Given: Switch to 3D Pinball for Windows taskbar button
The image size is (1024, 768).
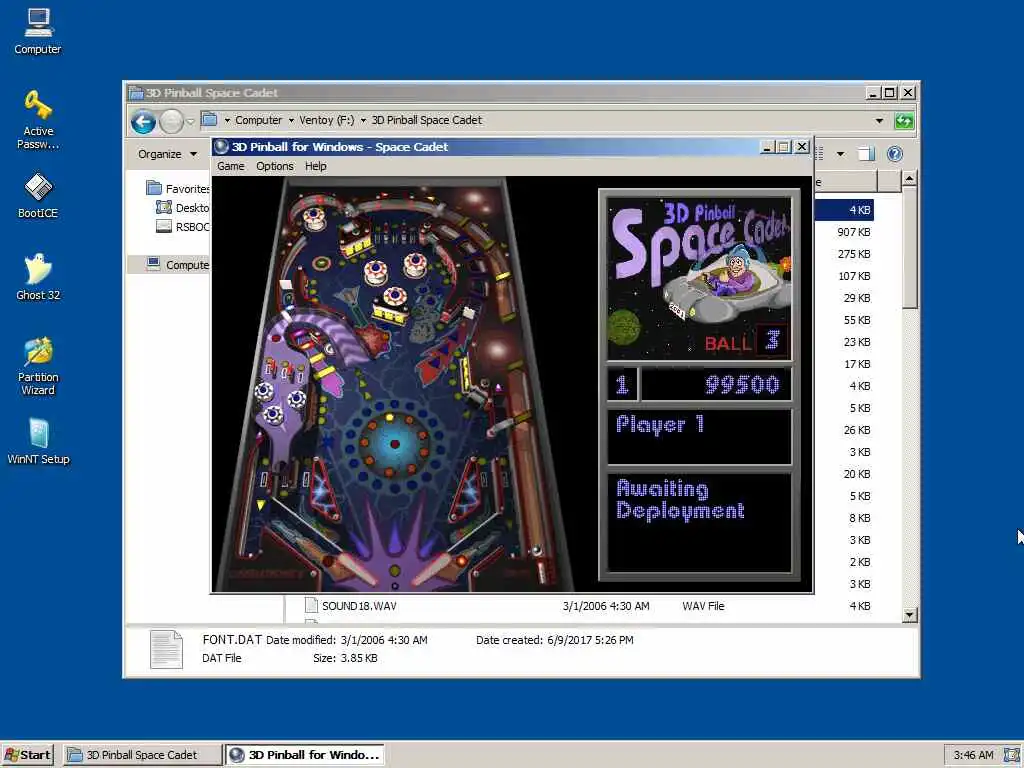Looking at the screenshot, I should pyautogui.click(x=304, y=755).
